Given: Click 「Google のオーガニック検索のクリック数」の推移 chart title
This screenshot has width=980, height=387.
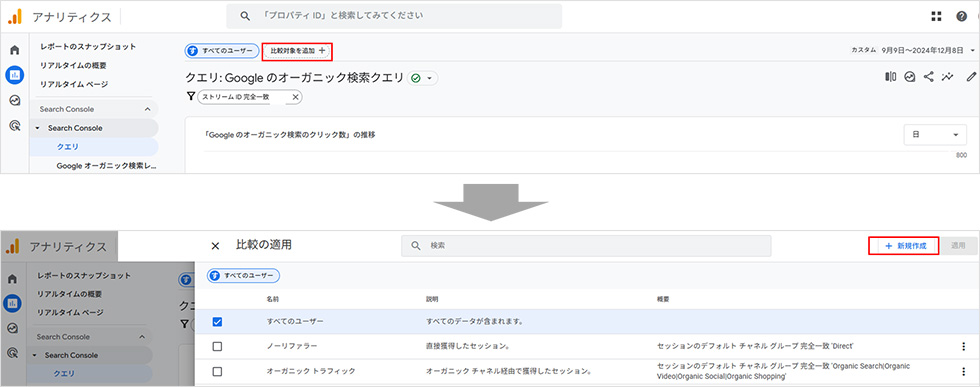Looking at the screenshot, I should tap(290, 134).
